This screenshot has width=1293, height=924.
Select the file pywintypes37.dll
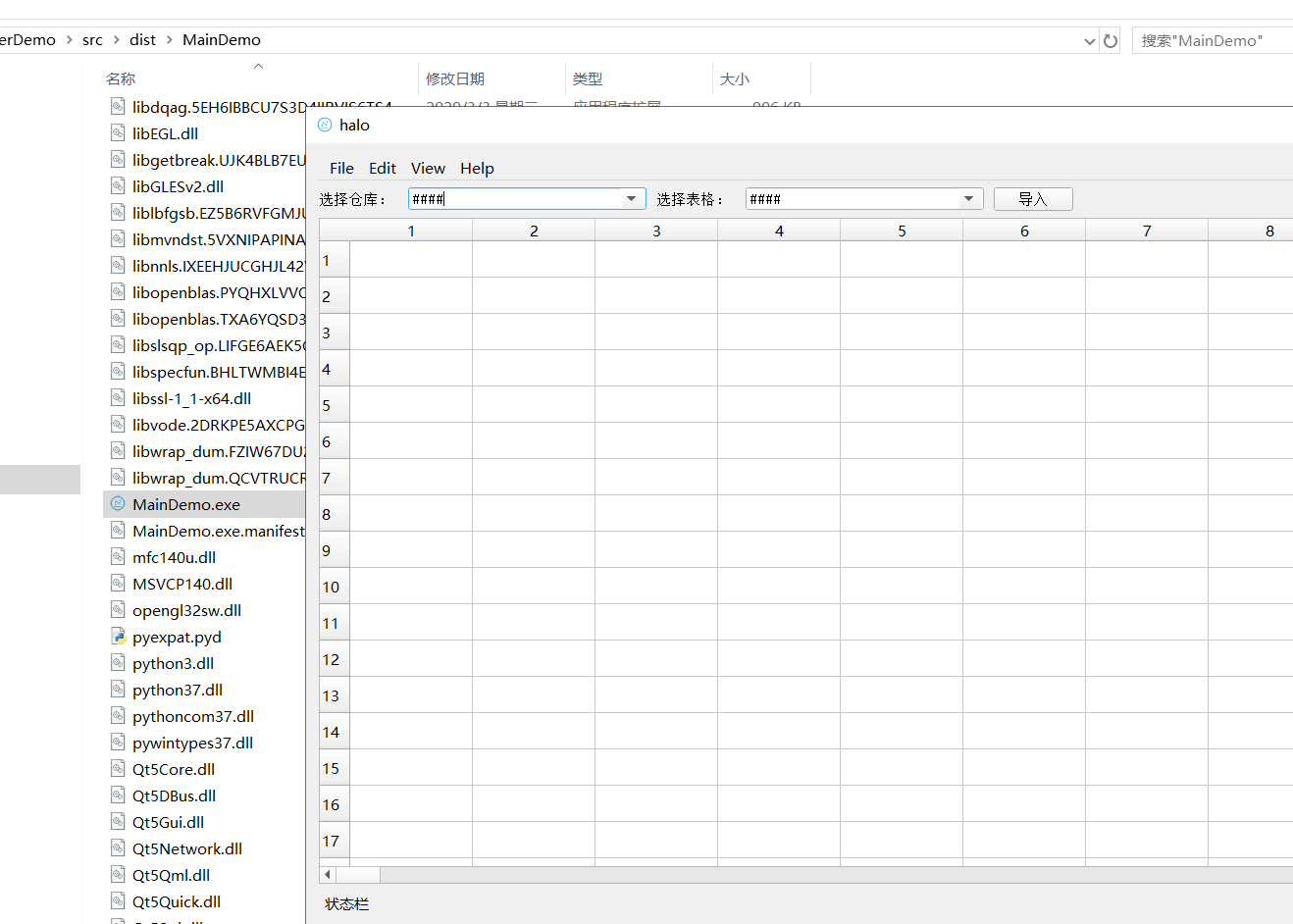point(192,743)
